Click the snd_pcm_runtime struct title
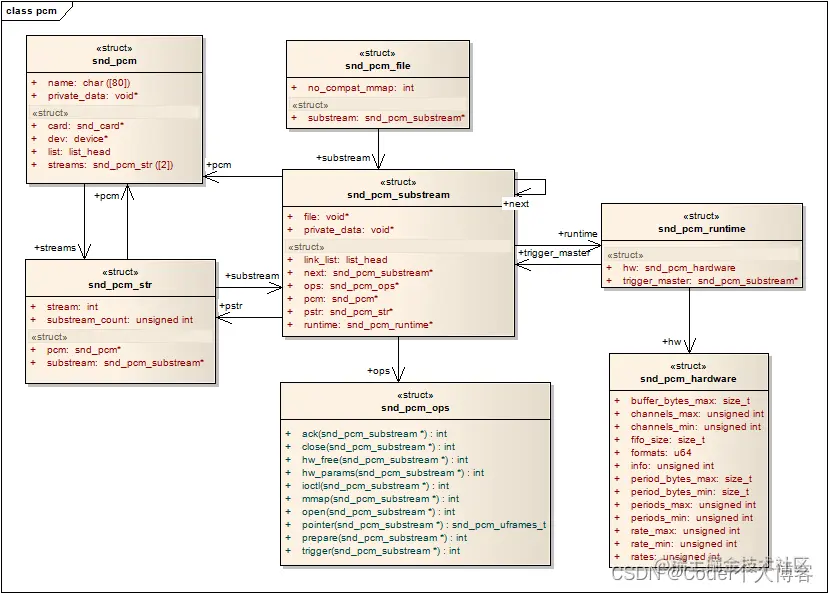Screen dimensions: 828x593 [x=701, y=229]
